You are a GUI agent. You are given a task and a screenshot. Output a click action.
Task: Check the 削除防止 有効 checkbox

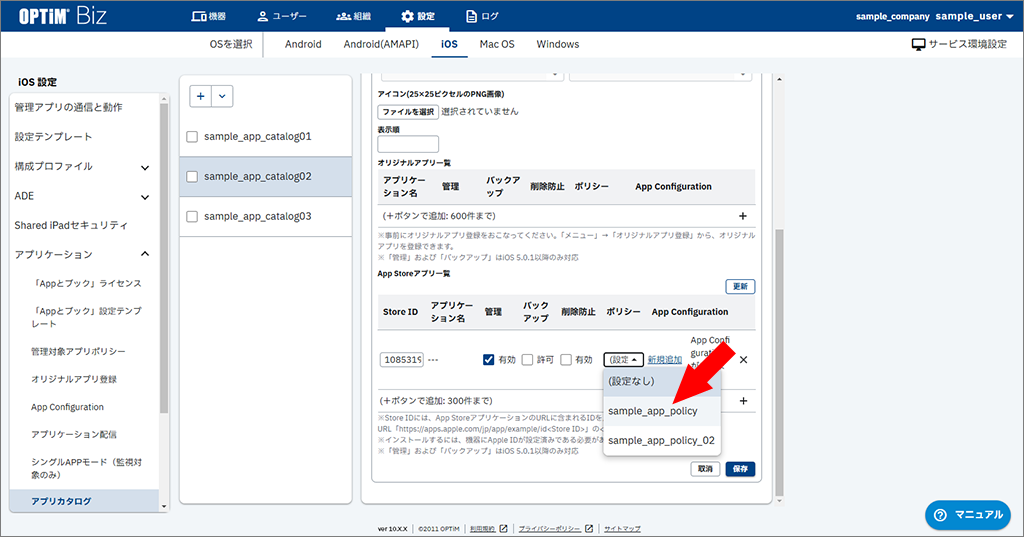pyautogui.click(x=566, y=359)
